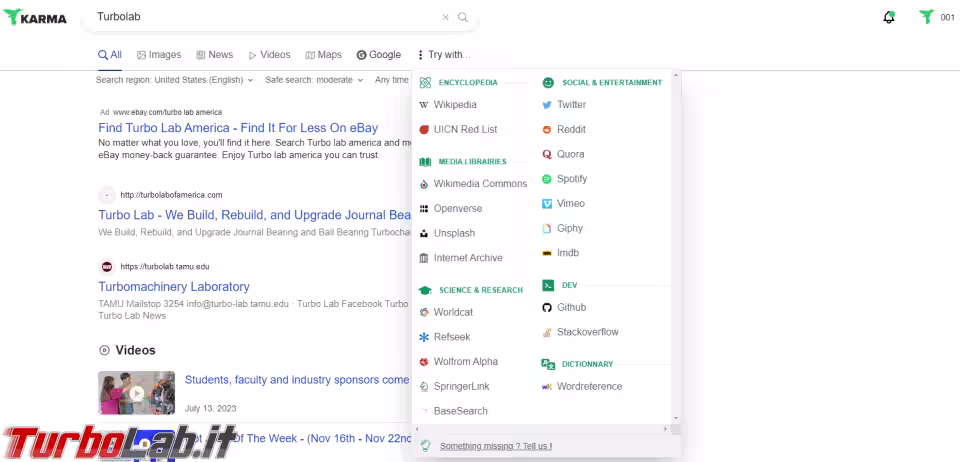960x462 pixels.
Task: Clear the search box with X icon
Action: click(x=446, y=17)
